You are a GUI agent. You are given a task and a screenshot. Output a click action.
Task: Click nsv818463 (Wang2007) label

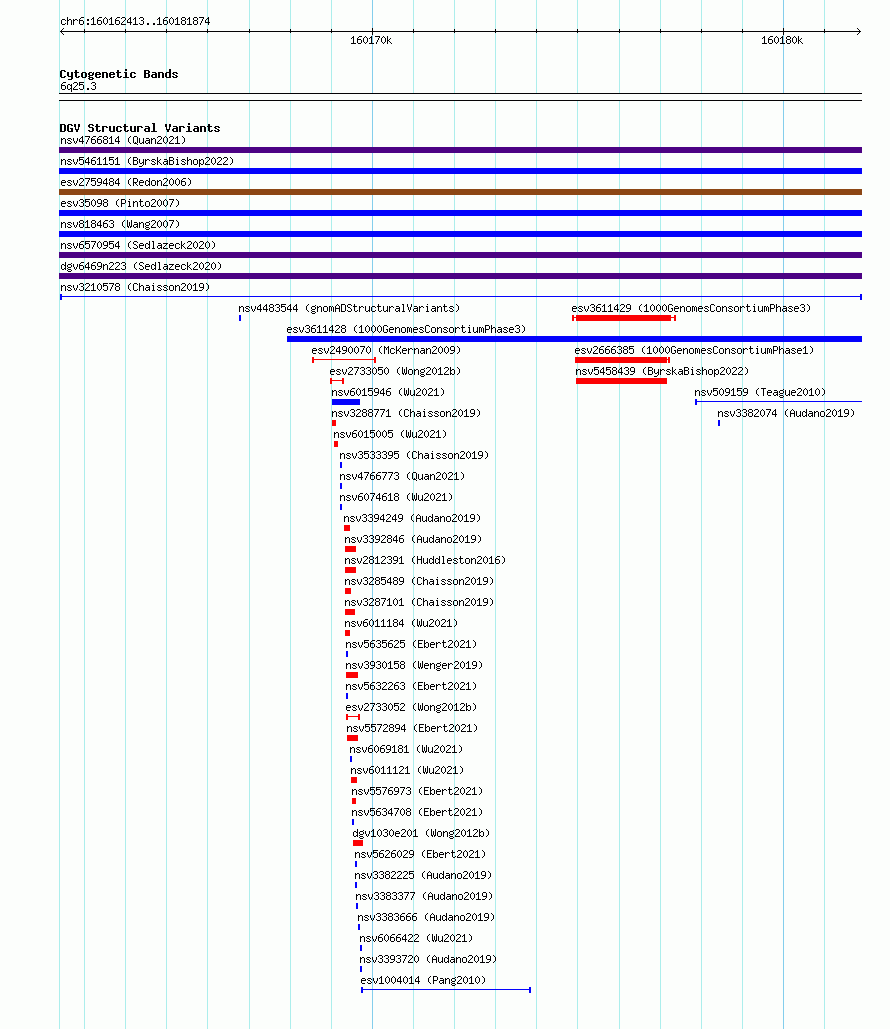coord(120,224)
